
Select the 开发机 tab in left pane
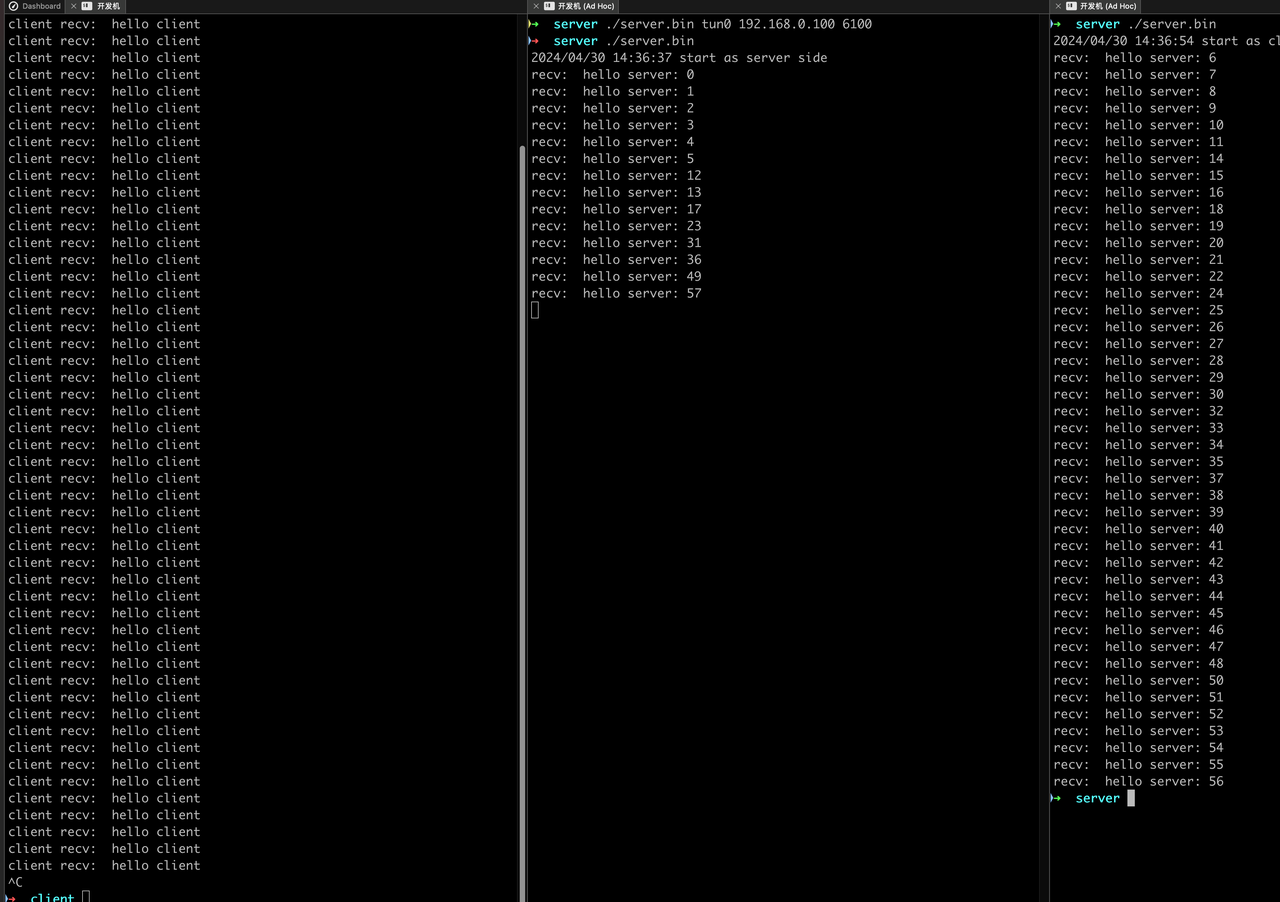tap(101, 6)
